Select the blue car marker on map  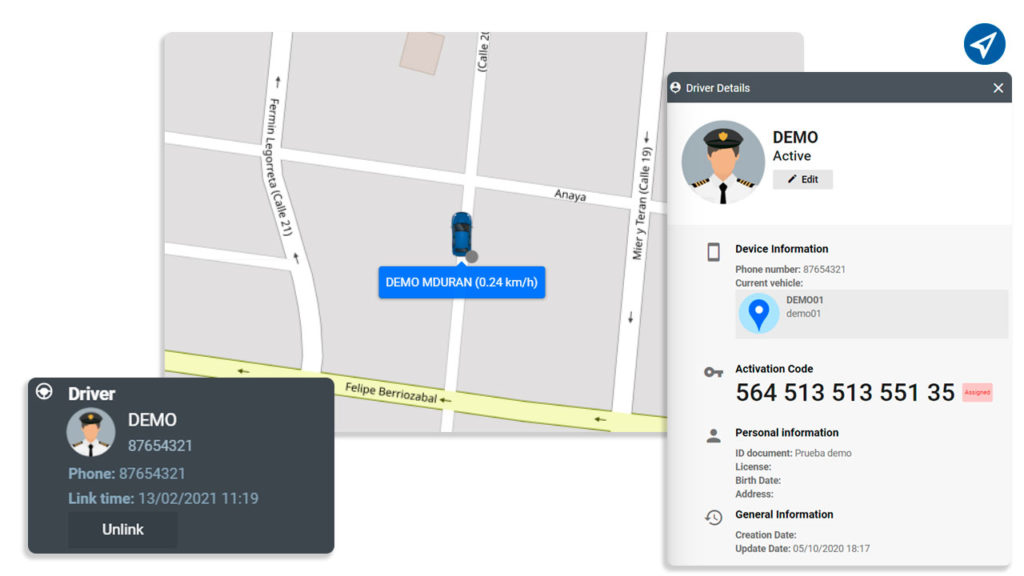click(462, 234)
